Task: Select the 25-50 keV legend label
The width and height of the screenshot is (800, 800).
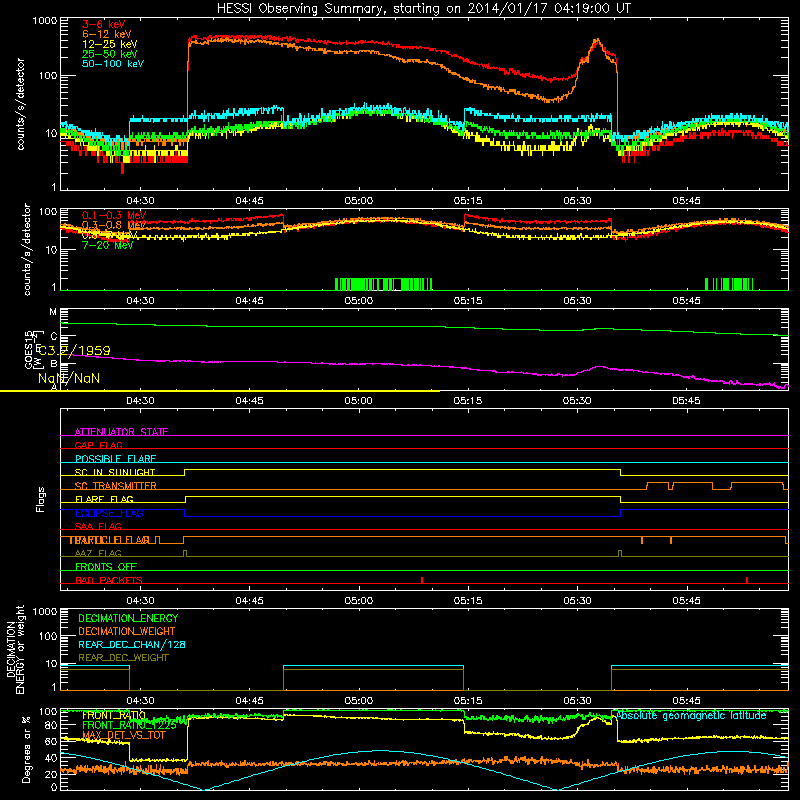Action: pos(109,54)
